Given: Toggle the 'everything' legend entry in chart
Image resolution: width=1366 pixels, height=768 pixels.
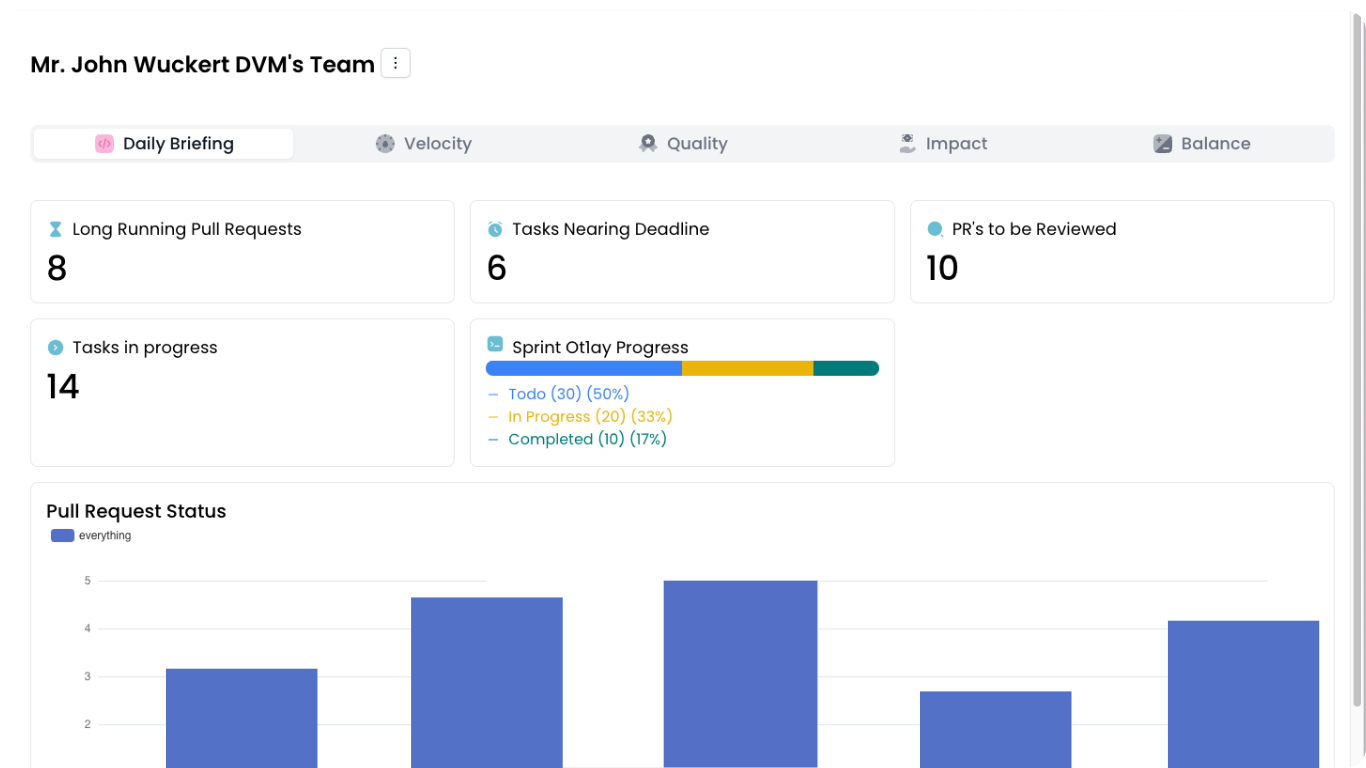Looking at the screenshot, I should tap(91, 536).
